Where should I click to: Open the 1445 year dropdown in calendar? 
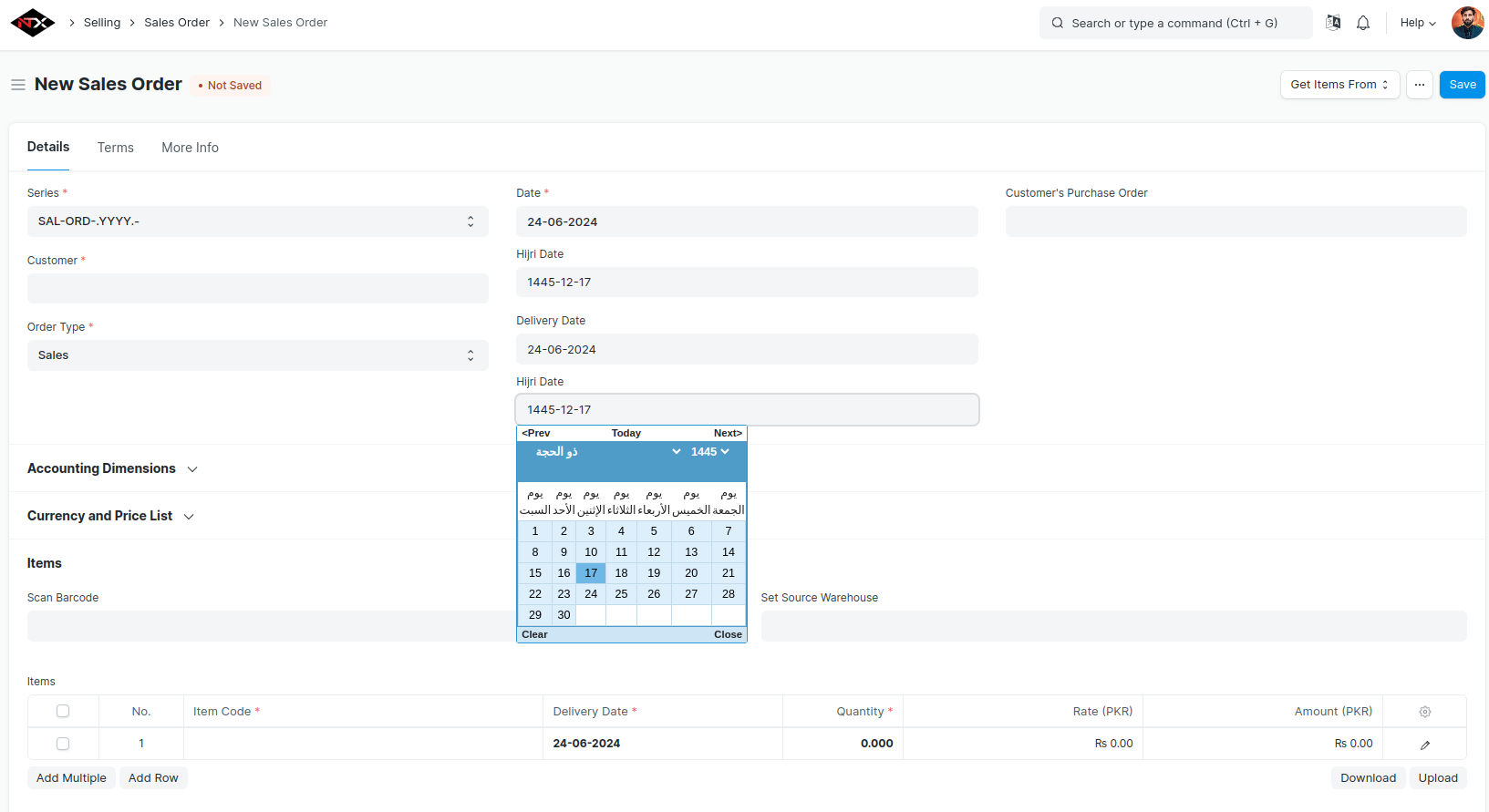coord(710,452)
